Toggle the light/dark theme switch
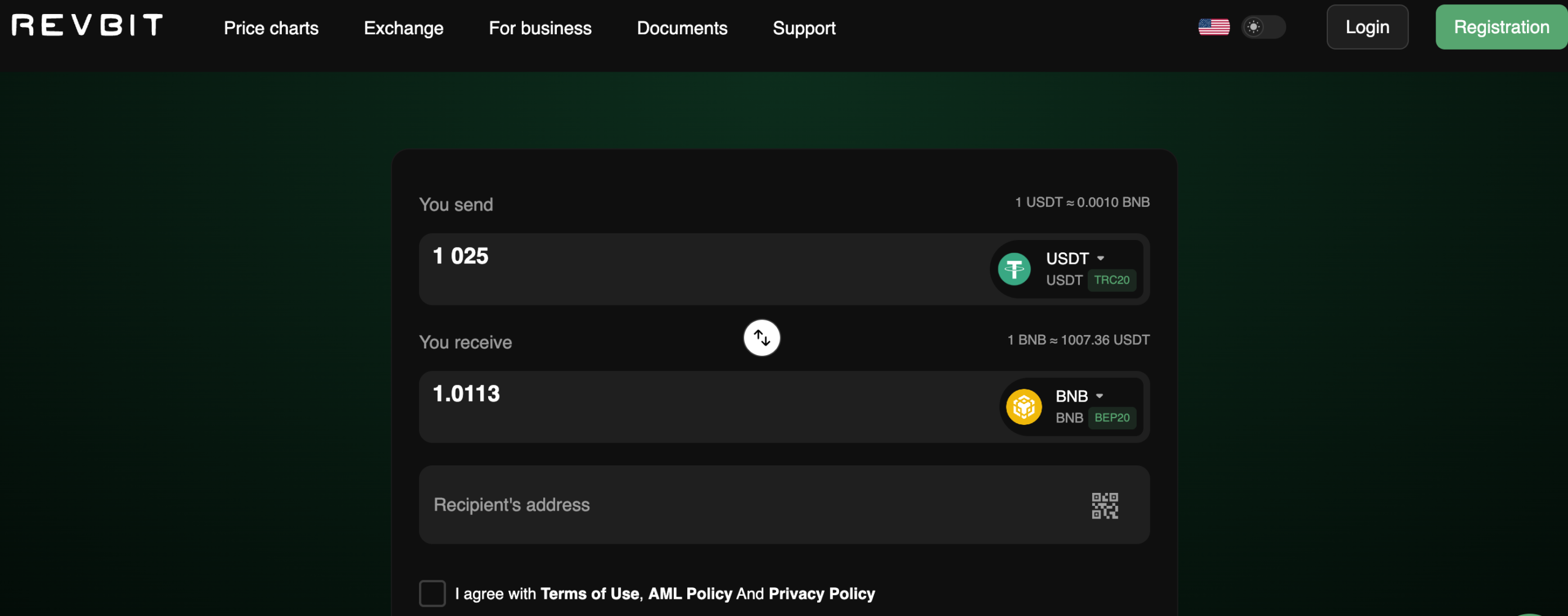 point(1262,27)
